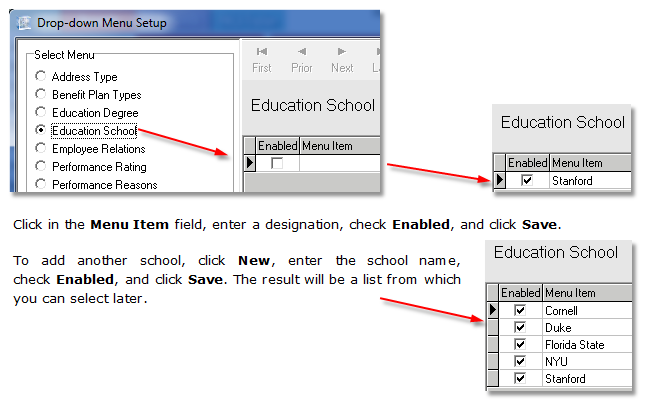Choose the Performance Reasons radio button
The height and width of the screenshot is (411, 645).
(40, 185)
